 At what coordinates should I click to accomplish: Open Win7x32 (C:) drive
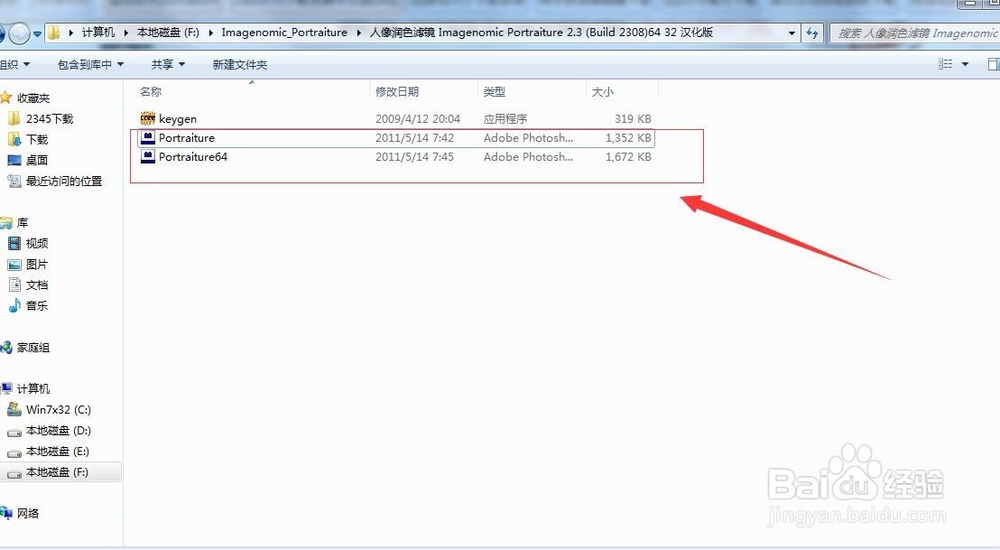[58, 410]
